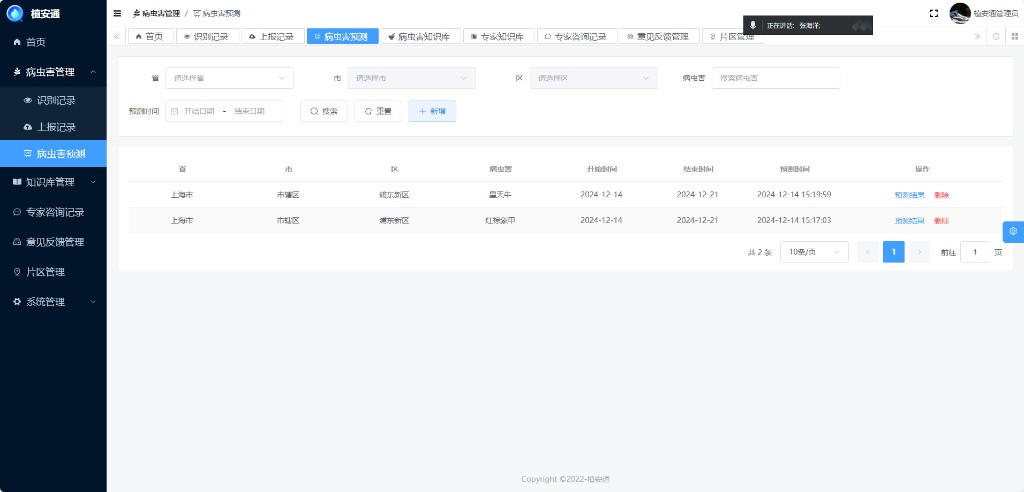Open 片区管理 in the sidebar
Image resolution: width=1024 pixels, height=492 pixels.
point(53,272)
